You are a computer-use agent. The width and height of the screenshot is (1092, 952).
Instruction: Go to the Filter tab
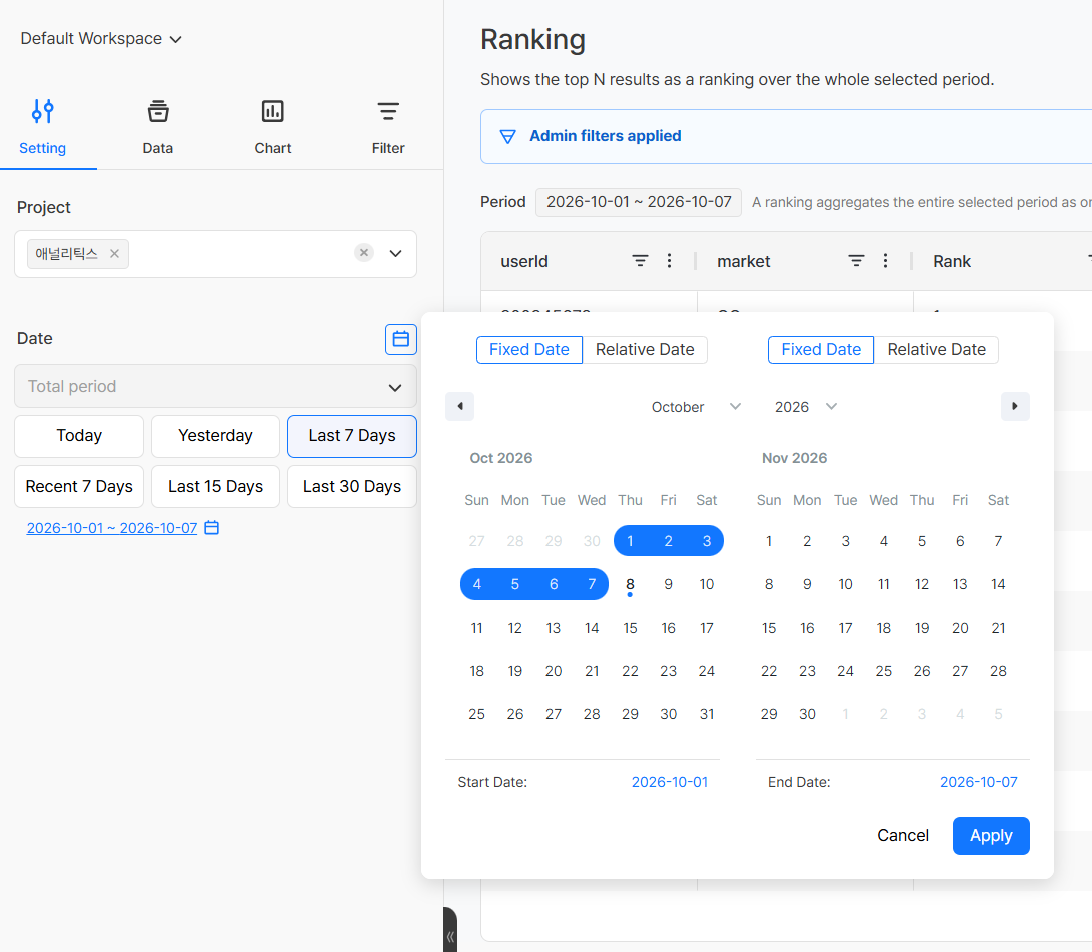[388, 127]
